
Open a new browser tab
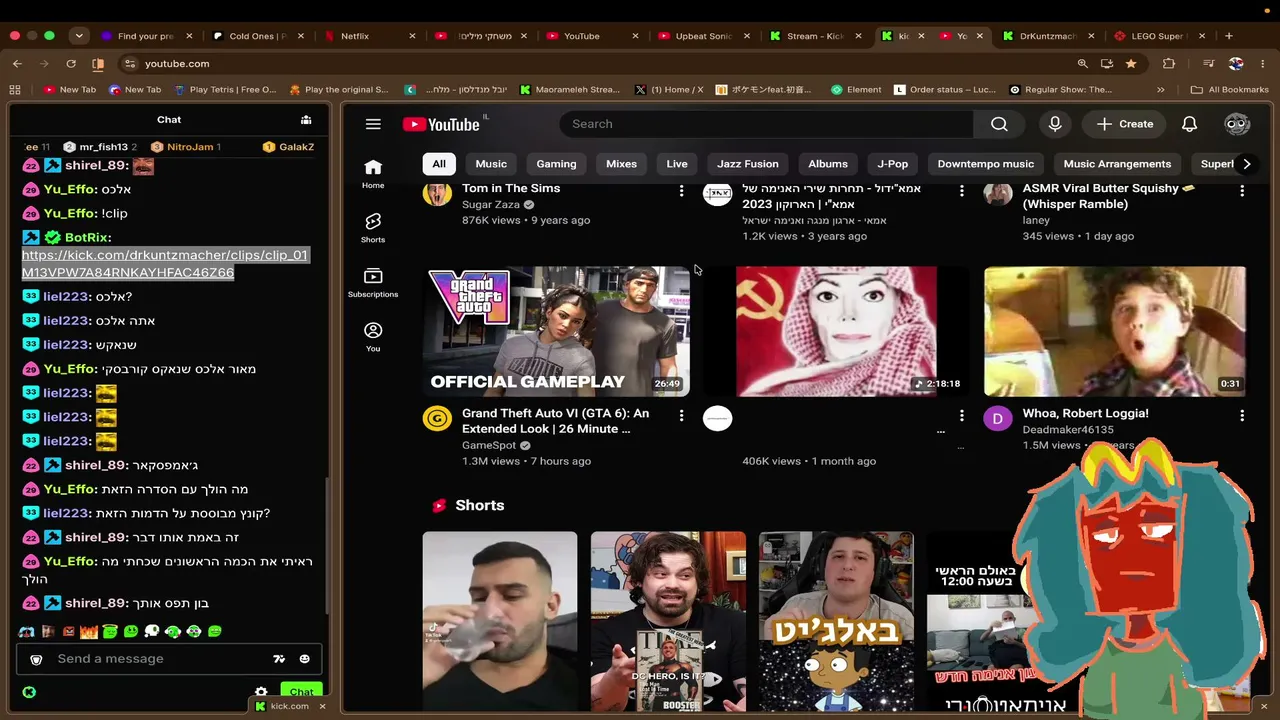click(1229, 36)
